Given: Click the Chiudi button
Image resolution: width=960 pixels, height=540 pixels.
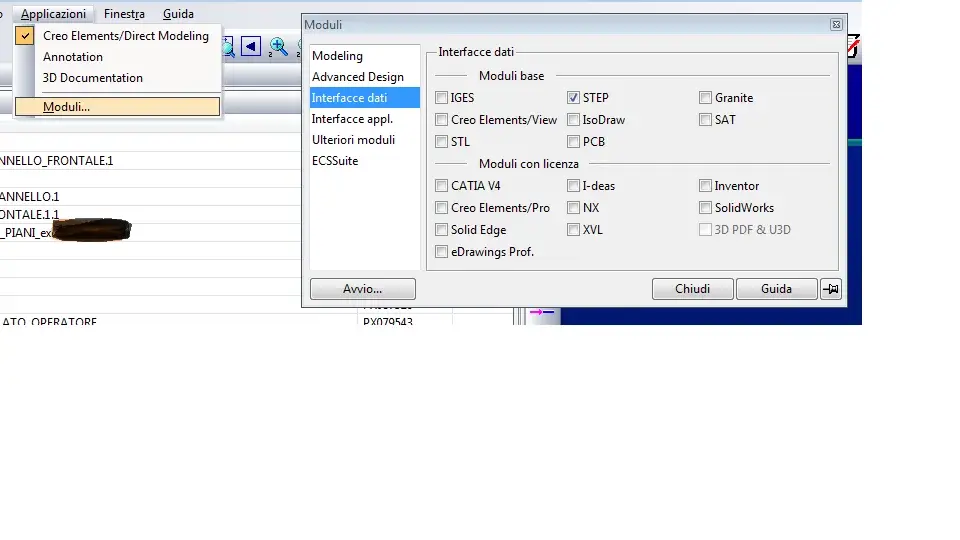Looking at the screenshot, I should click(692, 289).
